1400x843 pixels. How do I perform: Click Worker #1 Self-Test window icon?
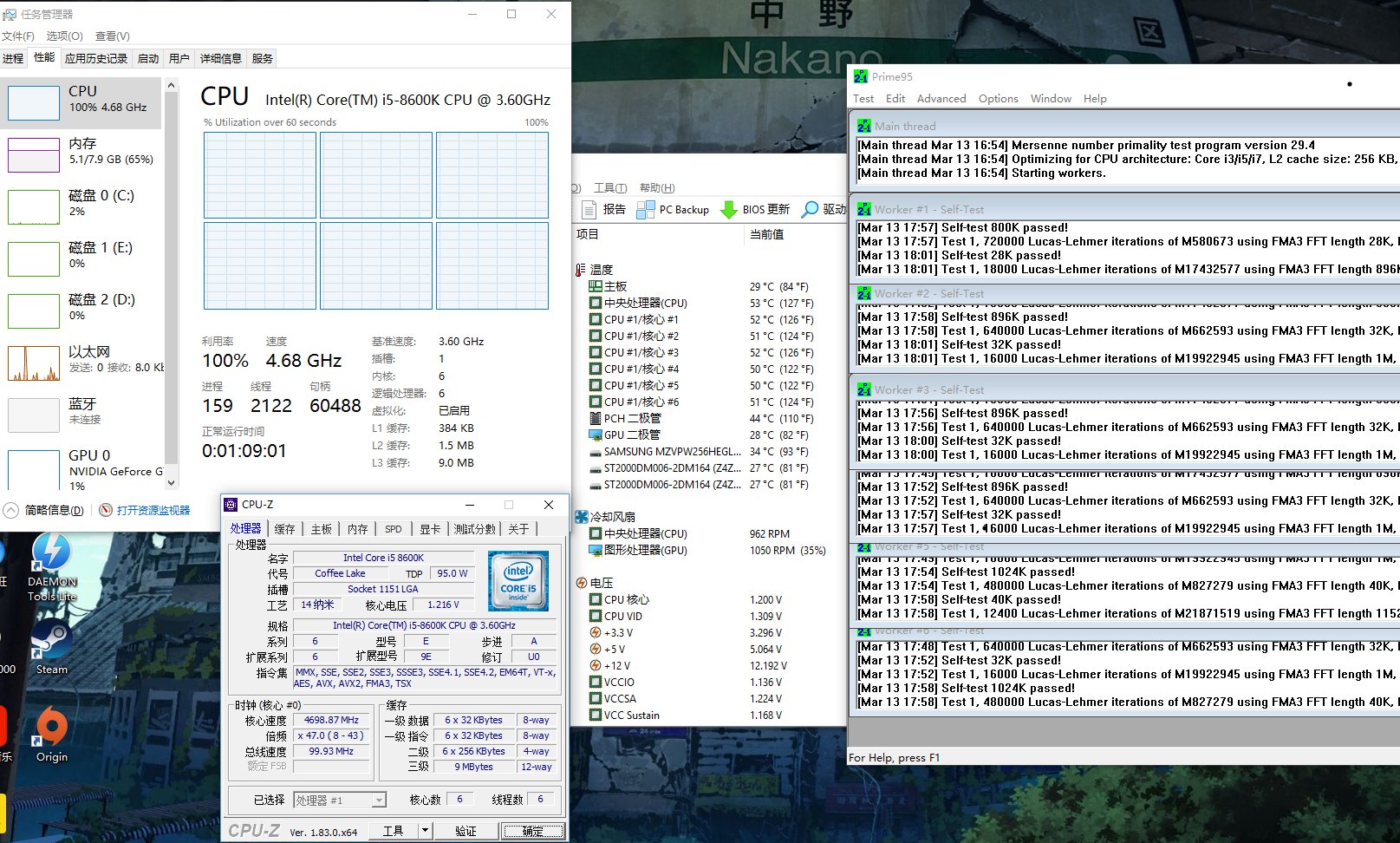pyautogui.click(x=863, y=209)
